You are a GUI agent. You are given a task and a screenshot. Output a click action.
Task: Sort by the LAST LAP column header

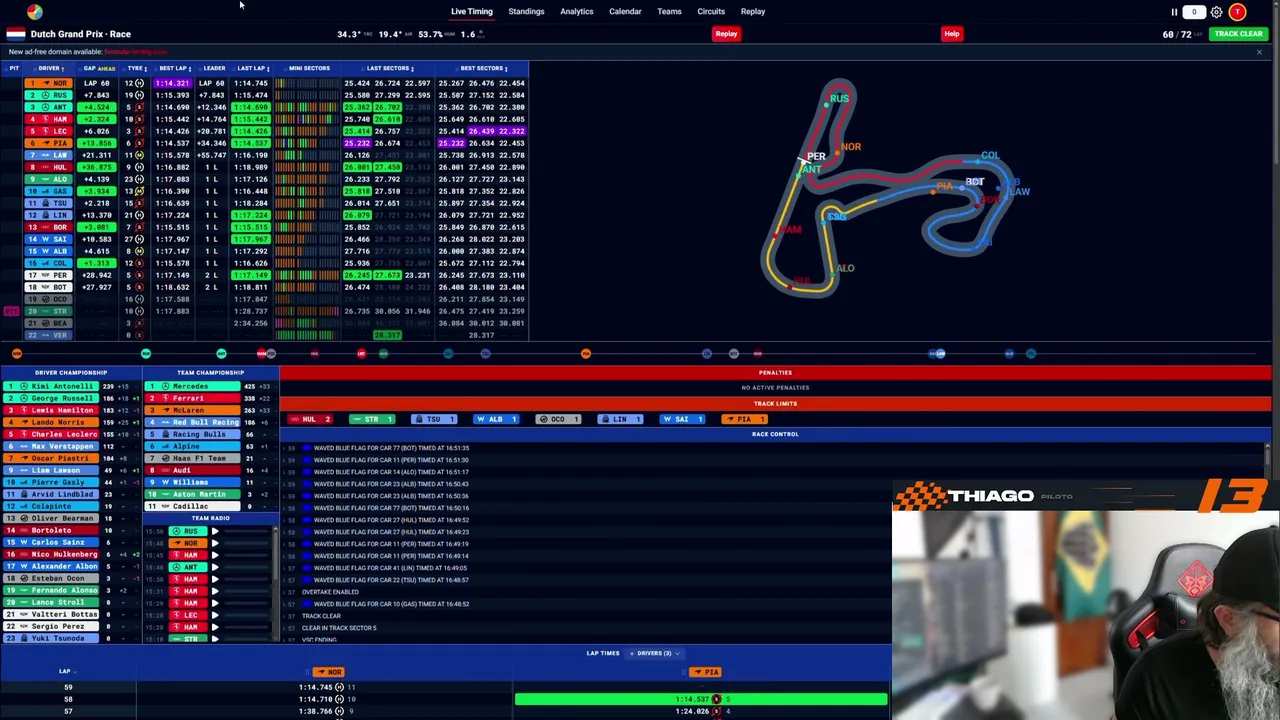(253, 68)
